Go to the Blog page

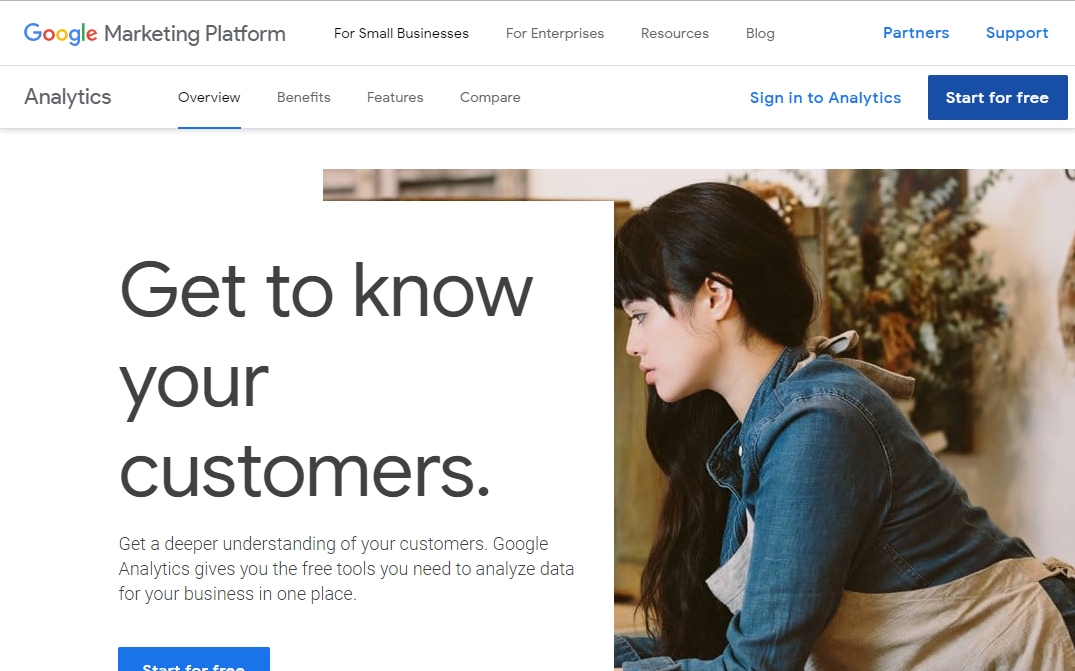(760, 33)
